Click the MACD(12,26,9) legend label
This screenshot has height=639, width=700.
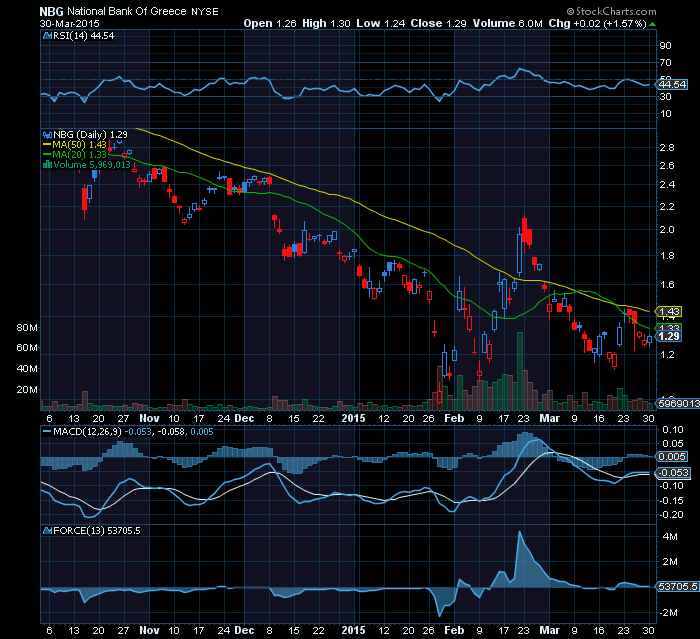(x=87, y=432)
